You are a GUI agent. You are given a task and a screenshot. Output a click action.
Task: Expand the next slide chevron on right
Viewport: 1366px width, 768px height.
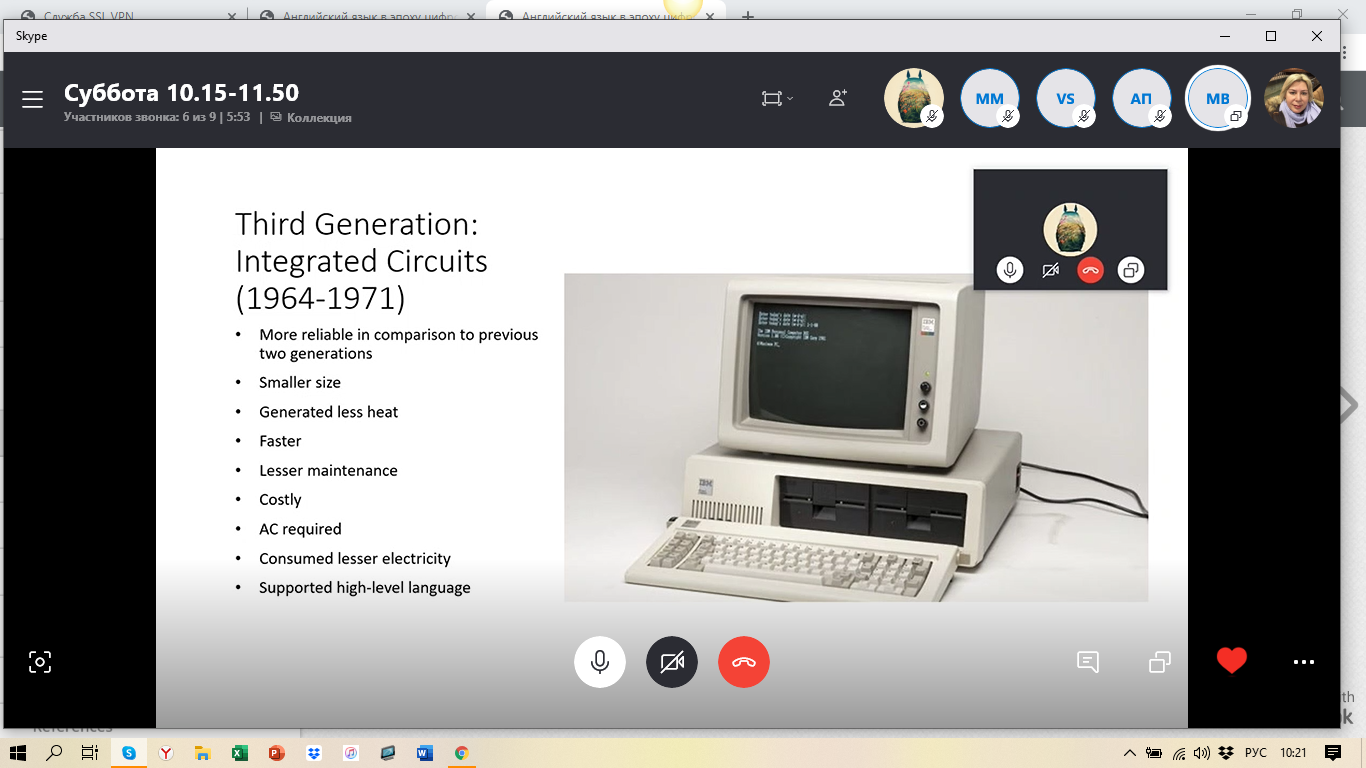(x=1349, y=405)
